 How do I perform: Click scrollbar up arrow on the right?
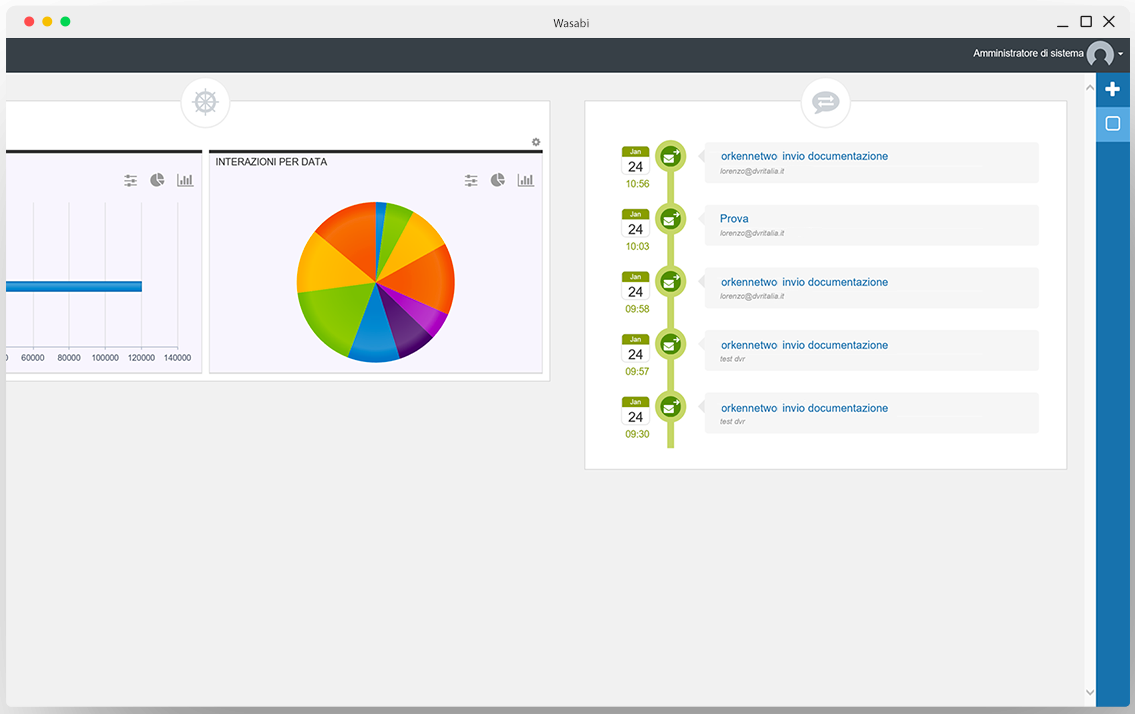(1089, 88)
